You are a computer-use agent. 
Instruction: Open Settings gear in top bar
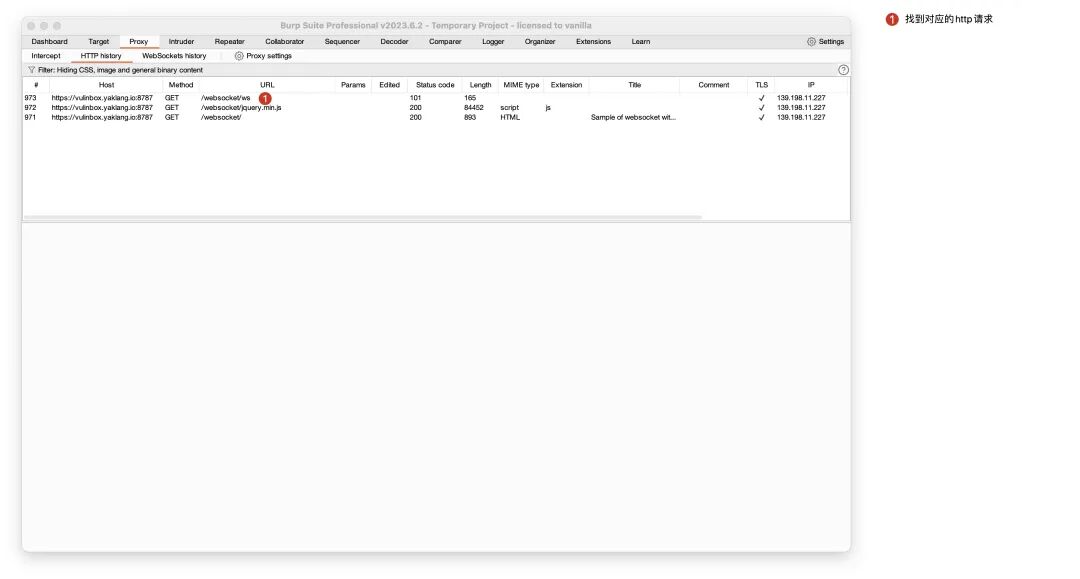(811, 42)
